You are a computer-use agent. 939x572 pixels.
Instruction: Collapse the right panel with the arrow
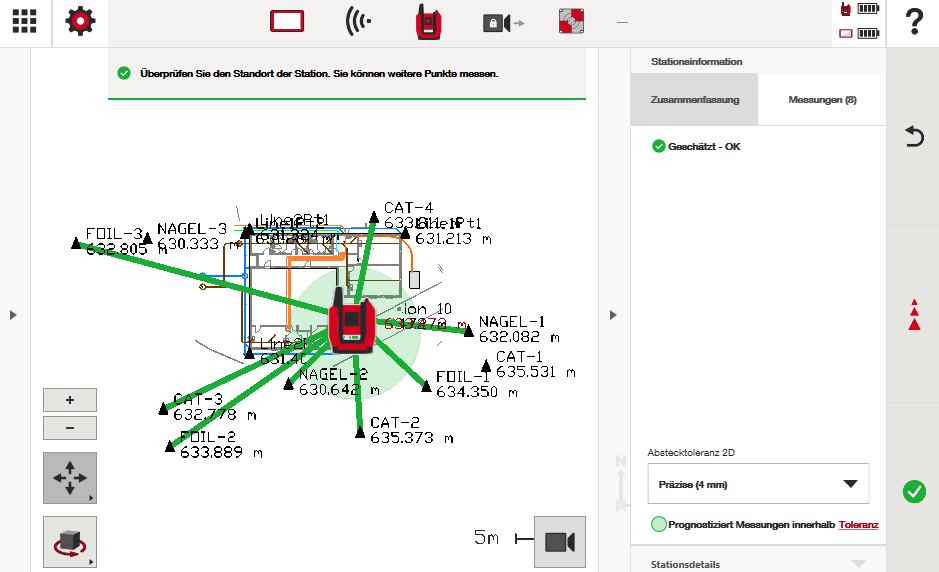(x=613, y=315)
